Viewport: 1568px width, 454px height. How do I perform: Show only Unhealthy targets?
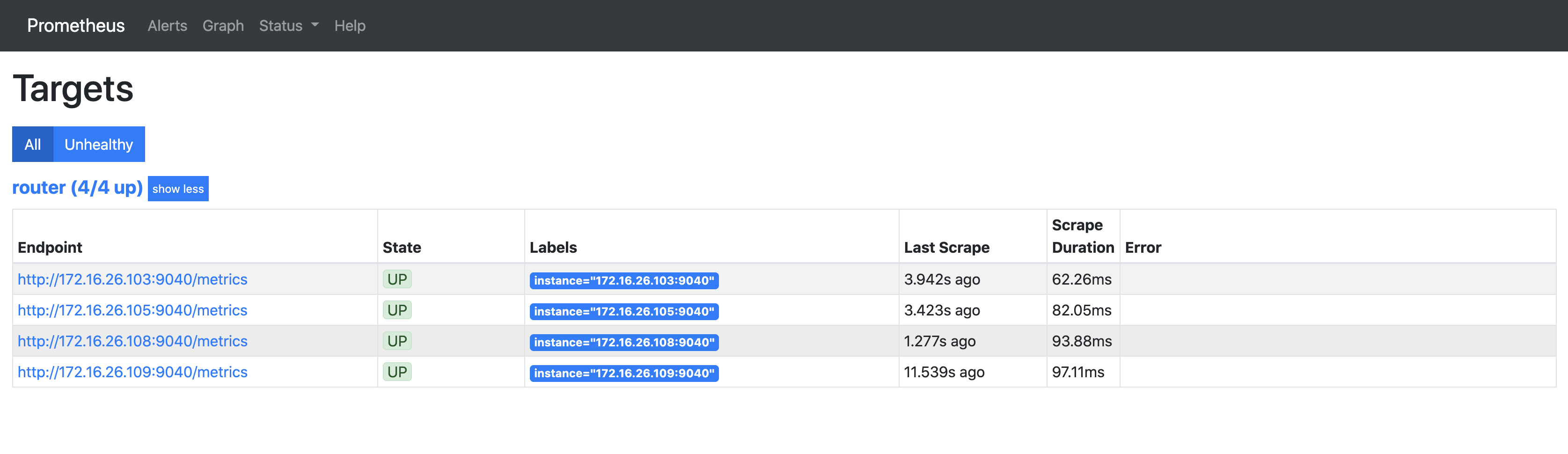pos(99,144)
